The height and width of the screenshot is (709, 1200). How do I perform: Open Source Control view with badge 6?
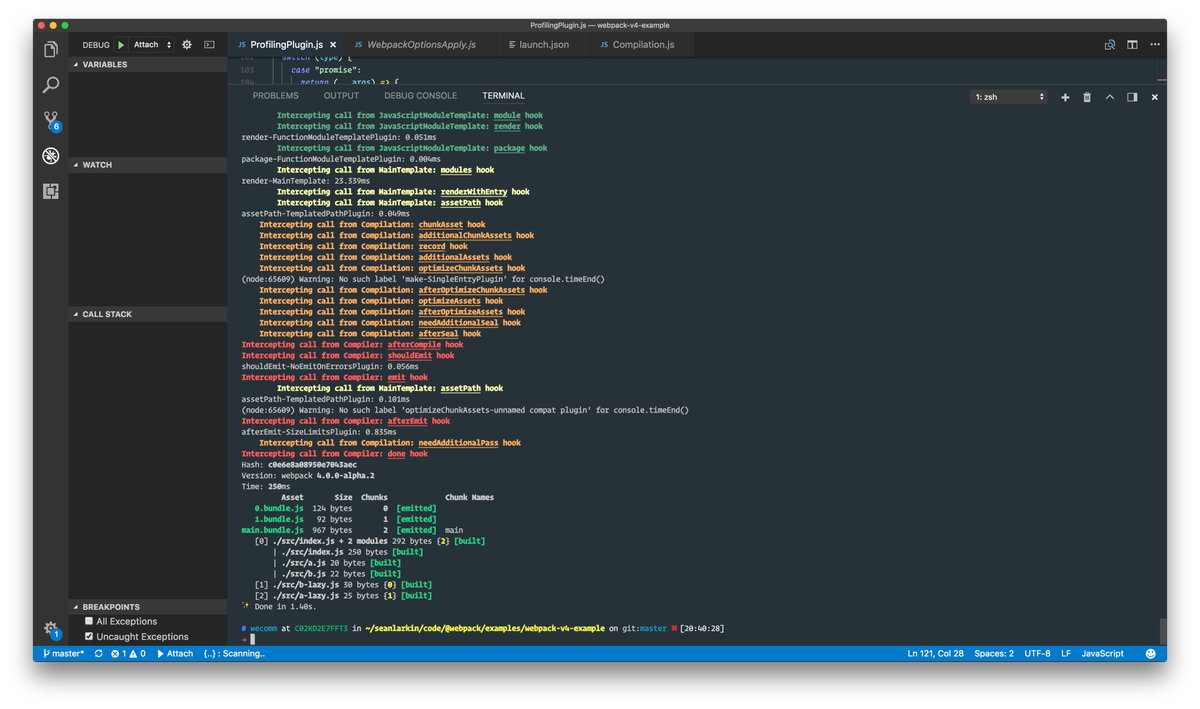(51, 121)
